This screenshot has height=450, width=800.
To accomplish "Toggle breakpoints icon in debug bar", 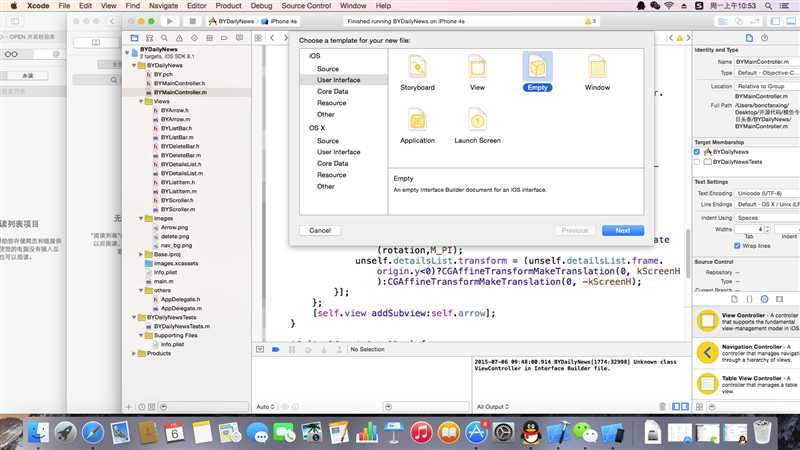I will point(276,349).
